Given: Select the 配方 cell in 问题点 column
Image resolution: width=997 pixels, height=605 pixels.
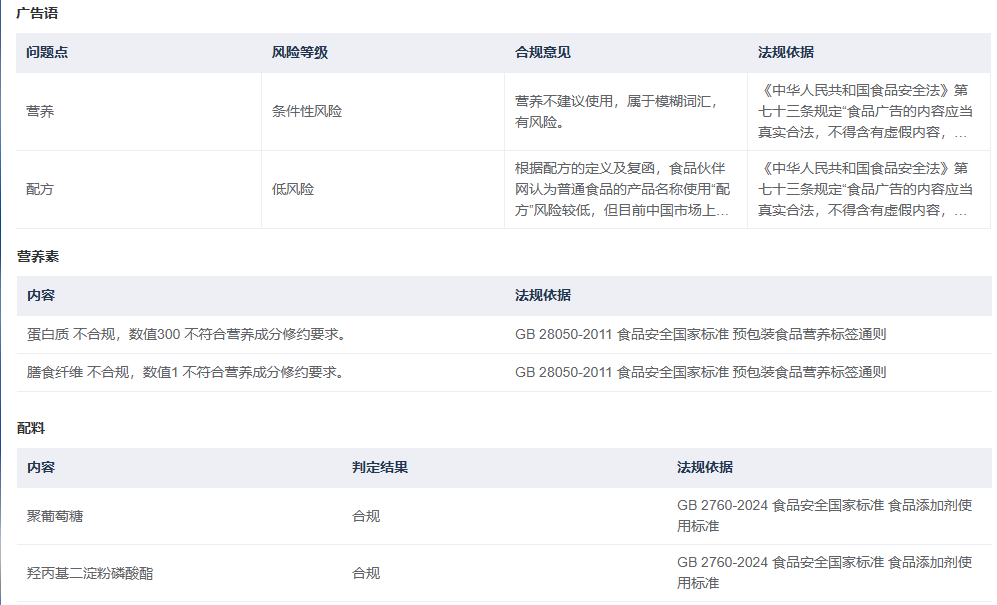Looking at the screenshot, I should (40, 189).
